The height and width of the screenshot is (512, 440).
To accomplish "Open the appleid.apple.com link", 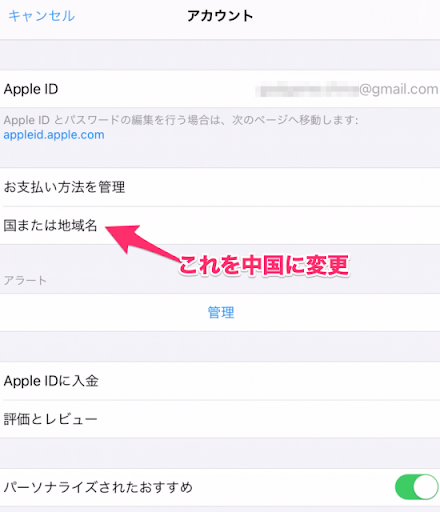I will [54, 135].
